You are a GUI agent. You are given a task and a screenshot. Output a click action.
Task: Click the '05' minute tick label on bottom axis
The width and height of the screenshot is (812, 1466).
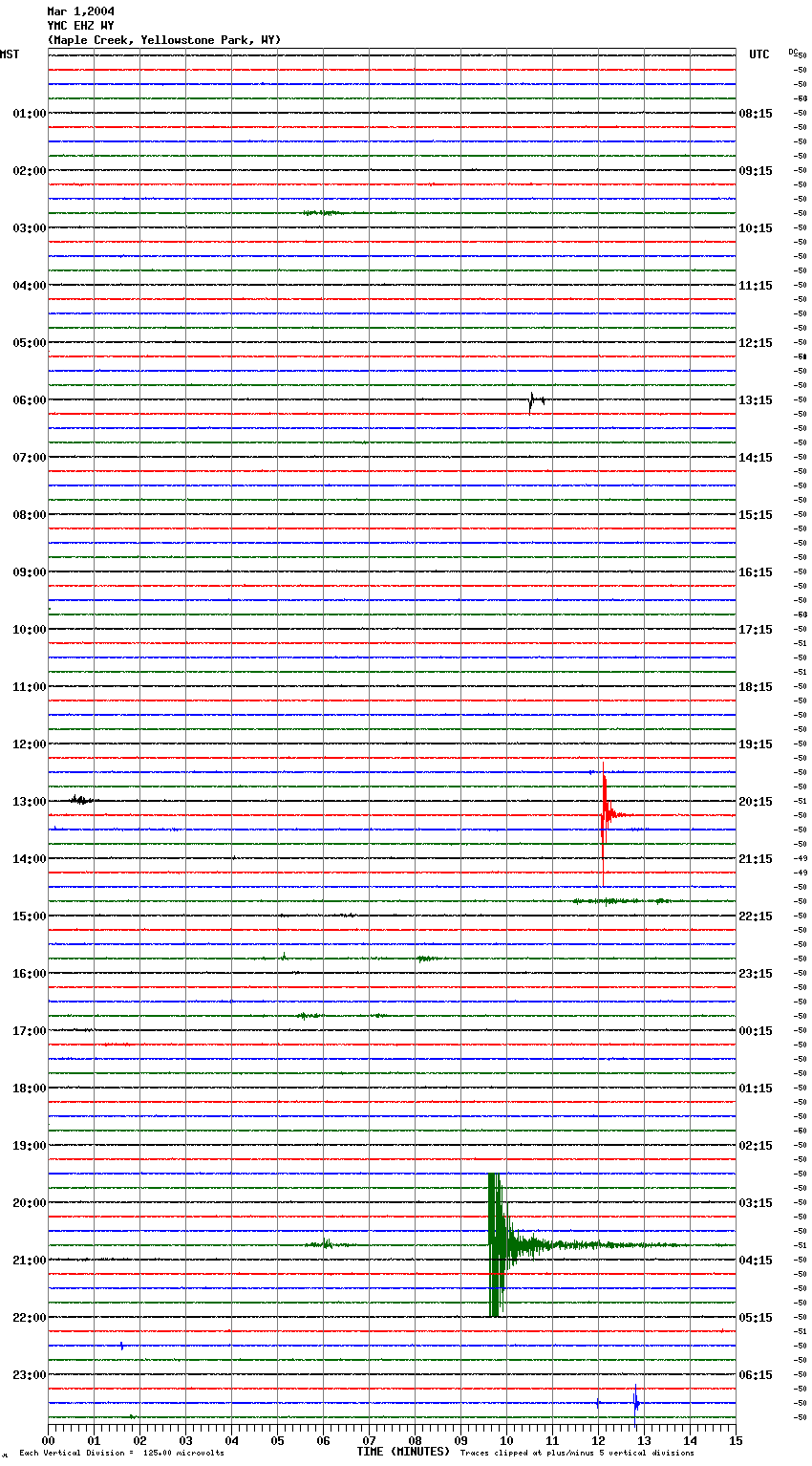(277, 1440)
